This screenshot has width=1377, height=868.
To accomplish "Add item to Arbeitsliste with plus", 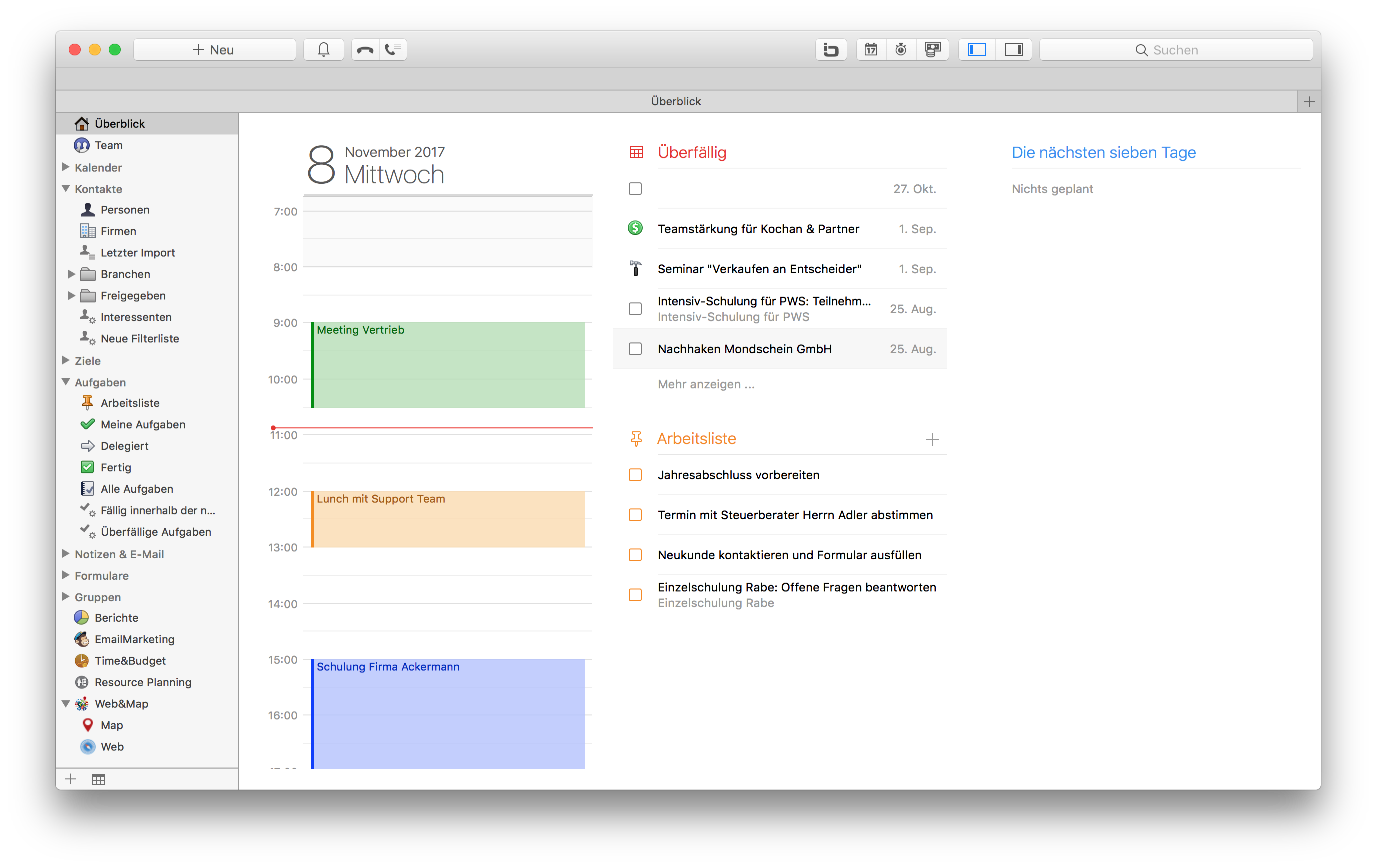I will click(932, 439).
